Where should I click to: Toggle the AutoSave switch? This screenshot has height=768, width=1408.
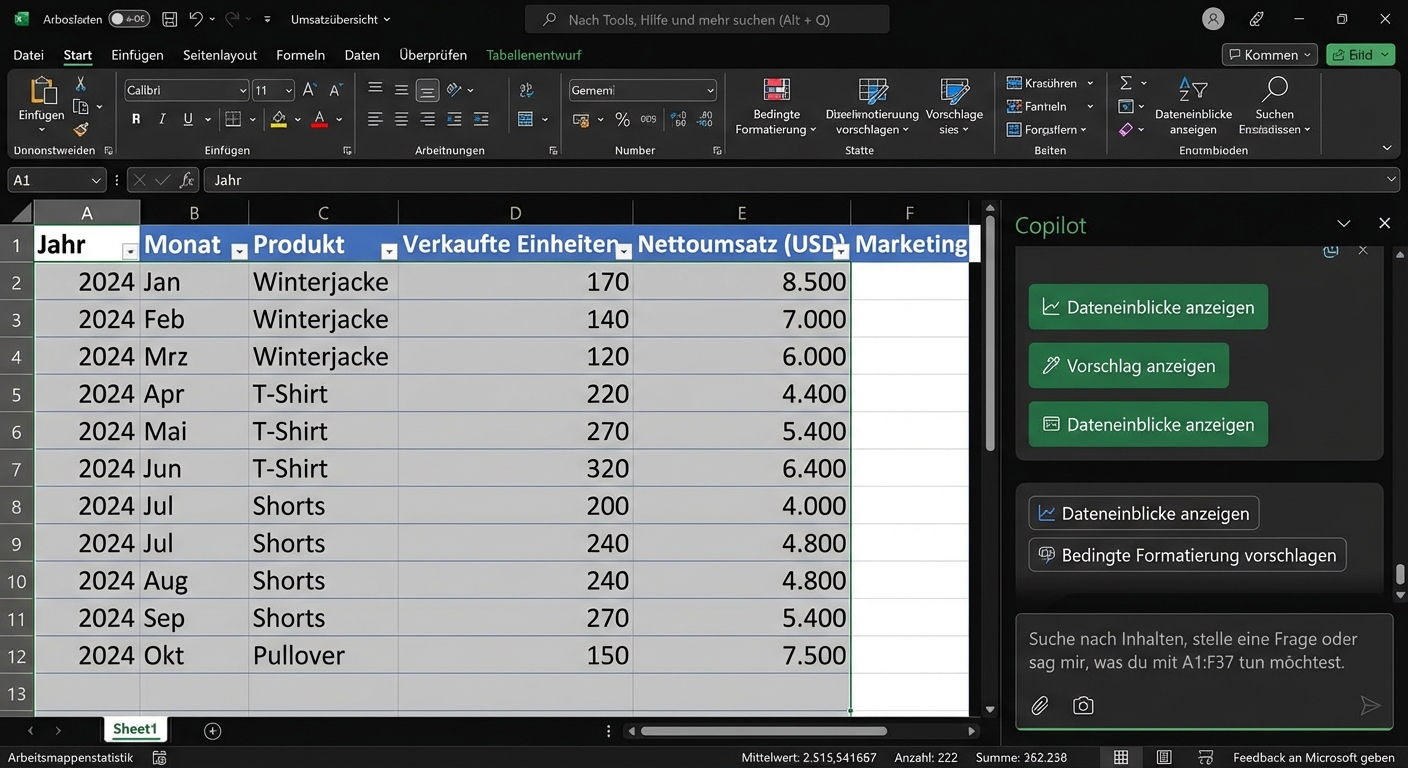click(129, 19)
